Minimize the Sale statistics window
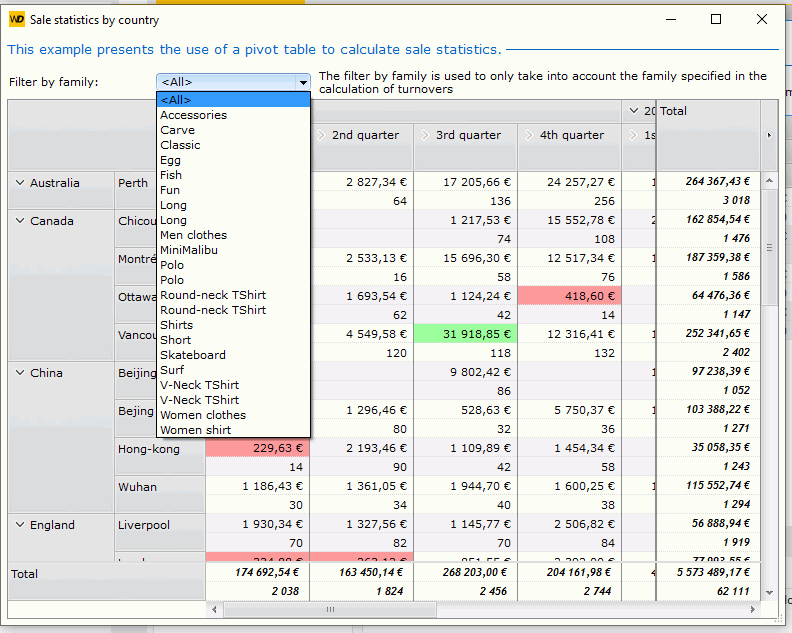Screen dimensions: 792x633 pyautogui.click(x=671, y=19)
